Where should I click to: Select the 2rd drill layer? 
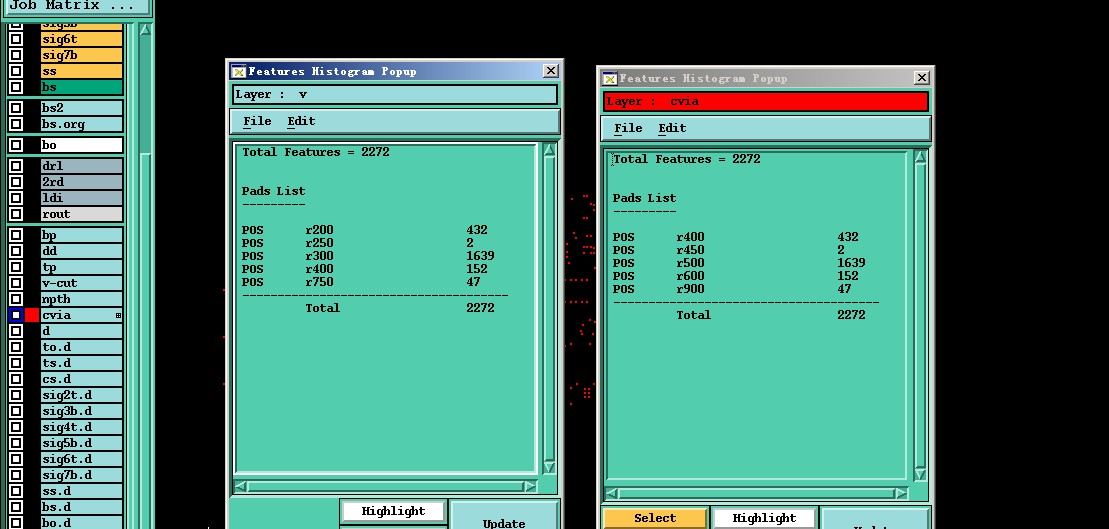[x=82, y=182]
